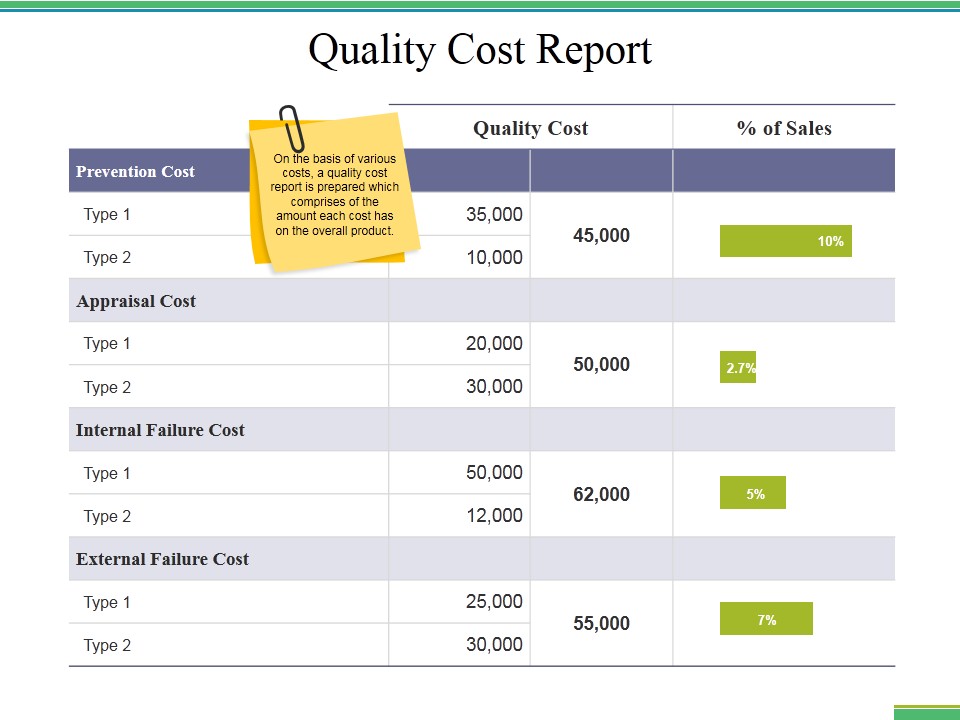Select the 50,000 Appraisal total cell
960x720 pixels.
tap(601, 364)
